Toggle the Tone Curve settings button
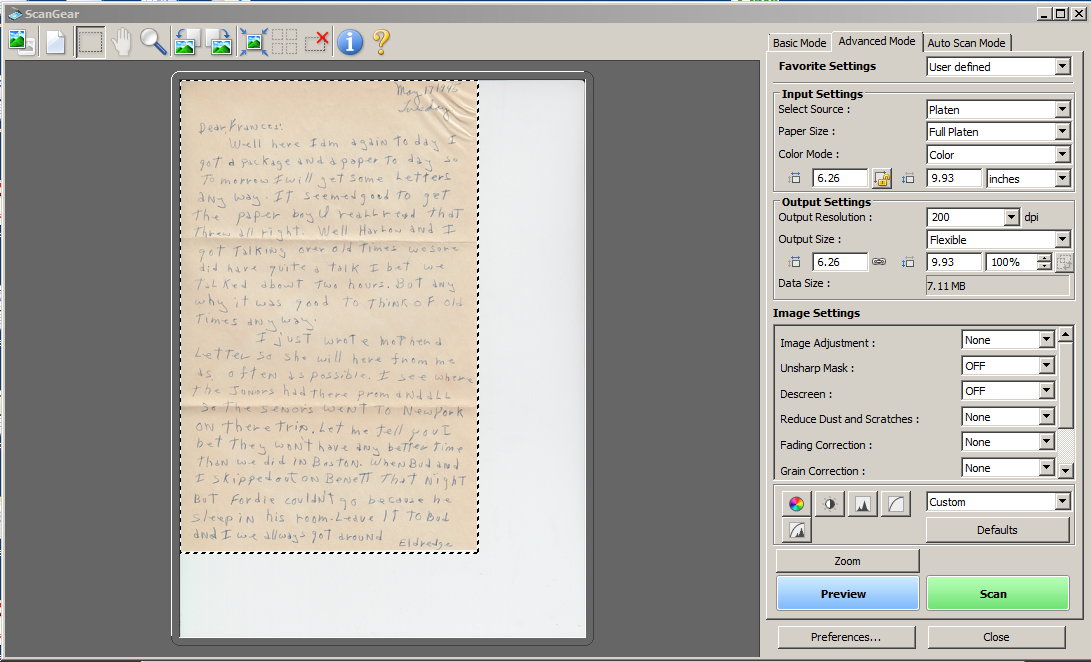This screenshot has width=1091, height=662. coord(895,504)
